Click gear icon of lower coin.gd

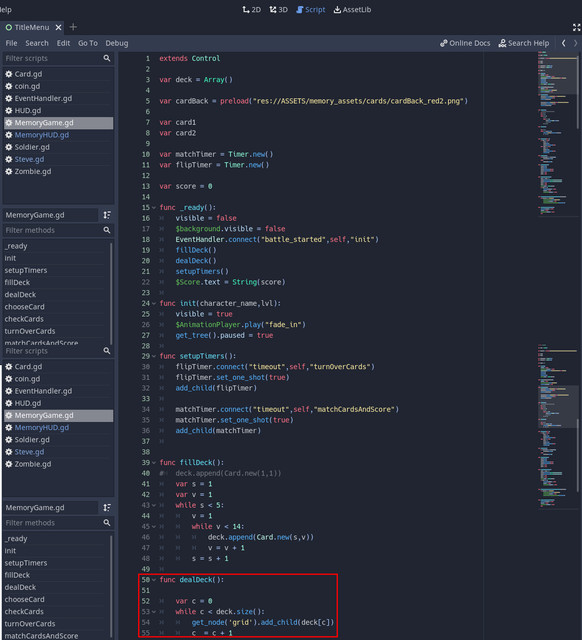pos(9,379)
